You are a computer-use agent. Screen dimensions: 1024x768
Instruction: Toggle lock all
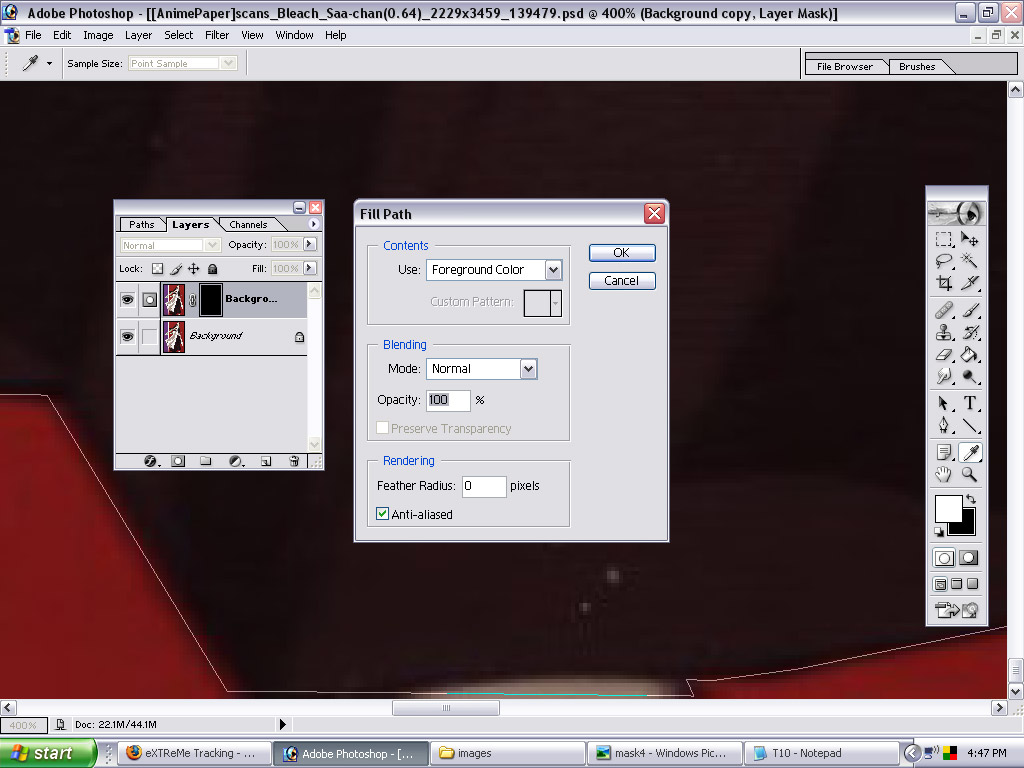click(x=212, y=268)
